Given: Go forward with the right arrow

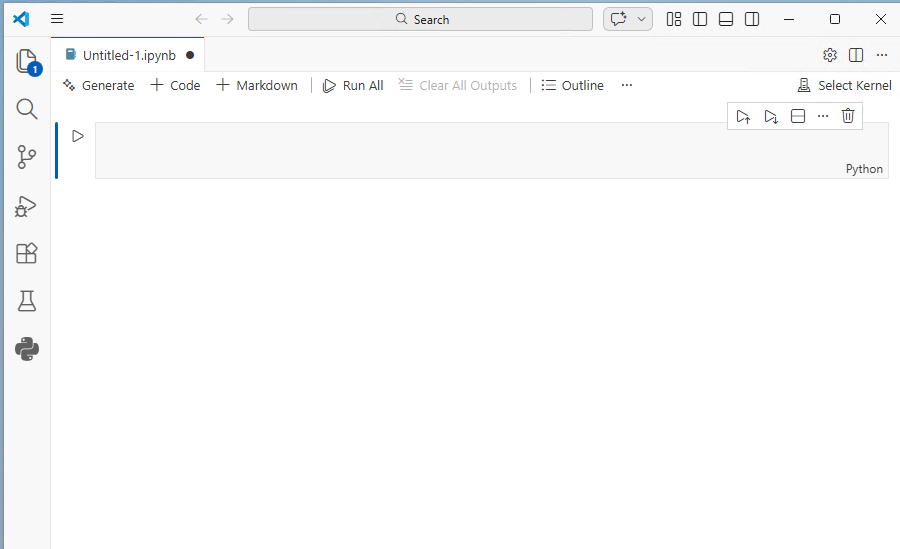Looking at the screenshot, I should (228, 19).
